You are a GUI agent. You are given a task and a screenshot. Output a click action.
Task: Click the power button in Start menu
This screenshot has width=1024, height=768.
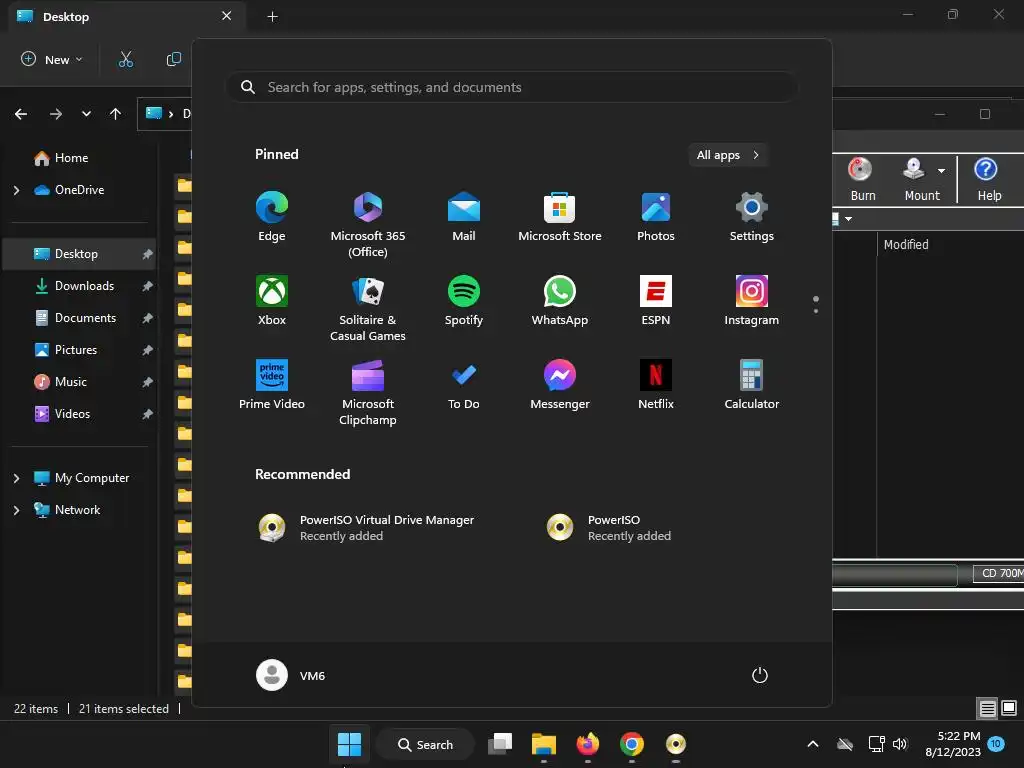pyautogui.click(x=760, y=675)
